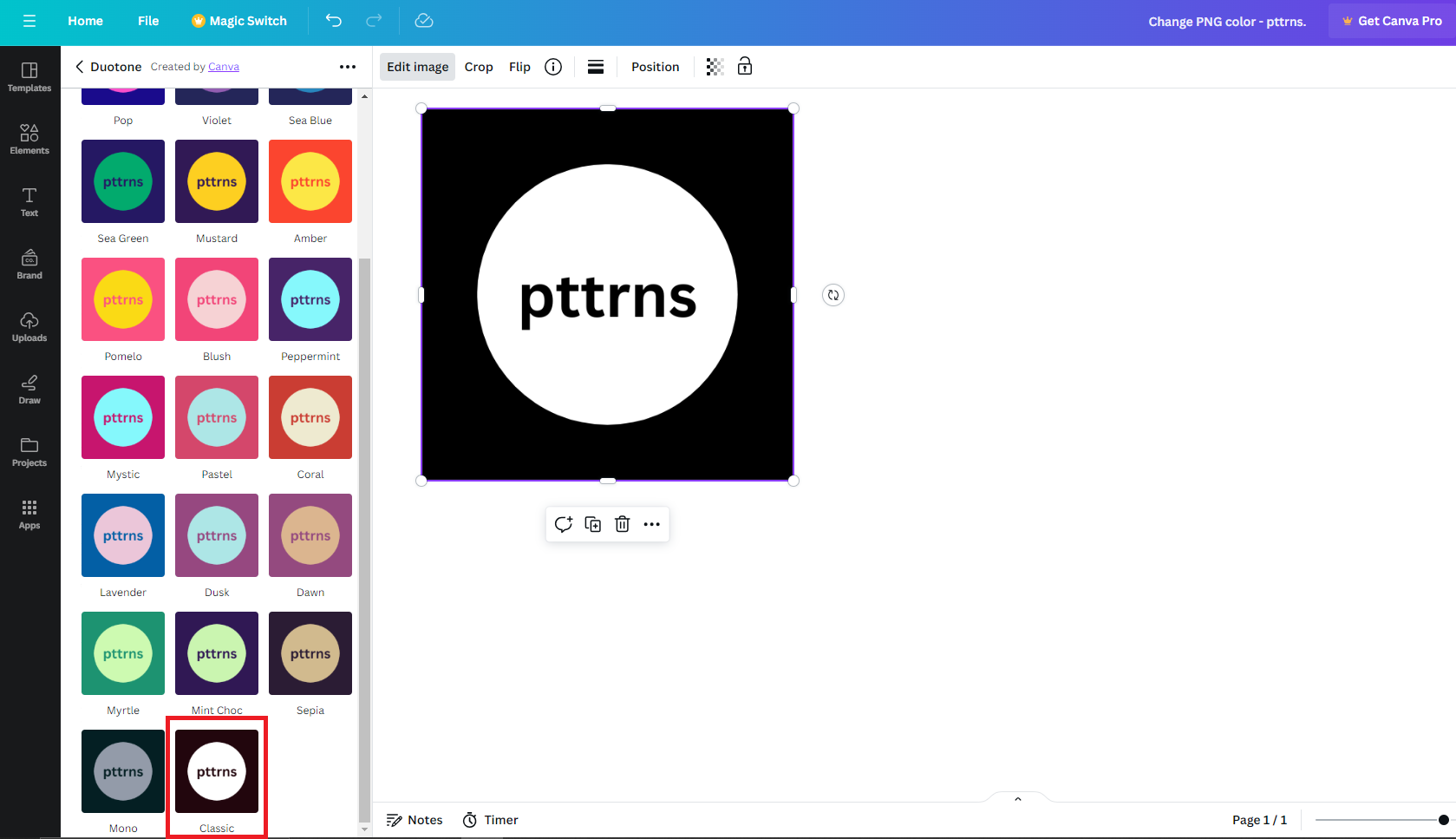
Task: Click the Get Canva Pro button
Action: coord(1392,21)
